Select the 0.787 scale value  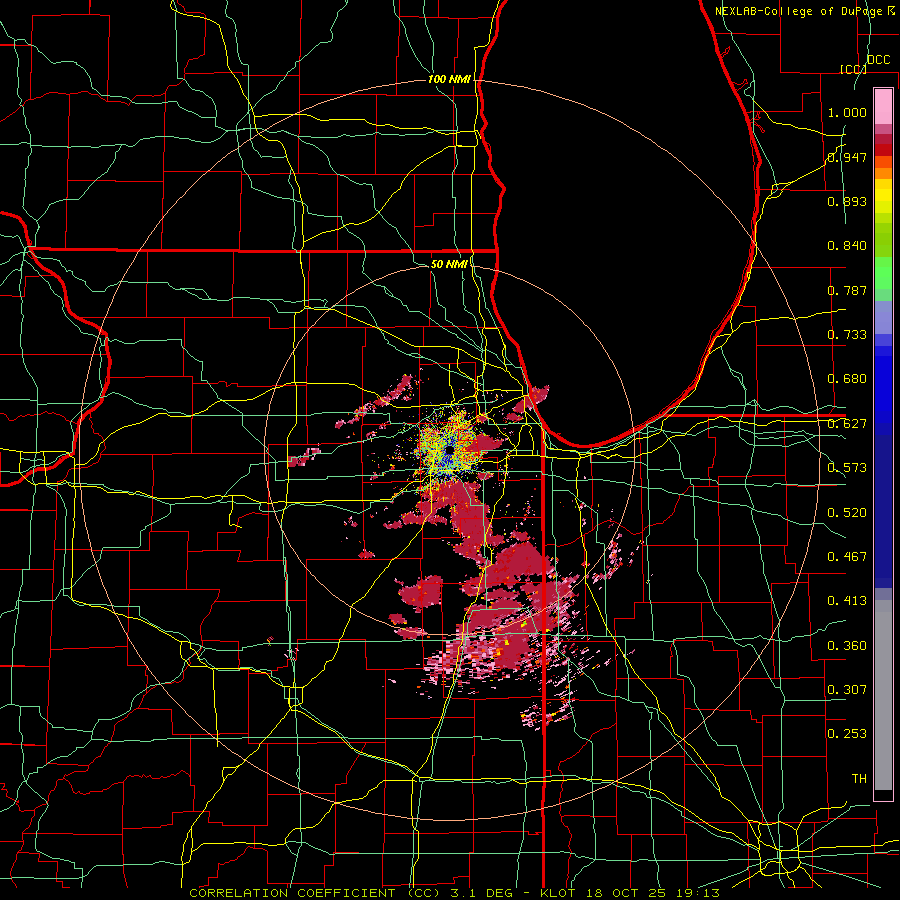pos(847,290)
